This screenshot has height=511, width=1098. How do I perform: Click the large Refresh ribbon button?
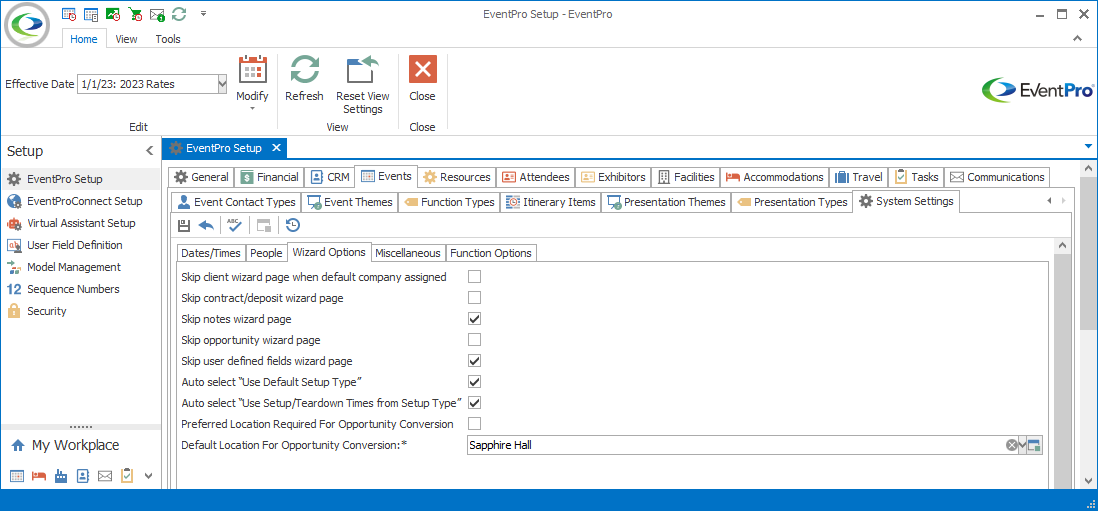click(x=305, y=78)
